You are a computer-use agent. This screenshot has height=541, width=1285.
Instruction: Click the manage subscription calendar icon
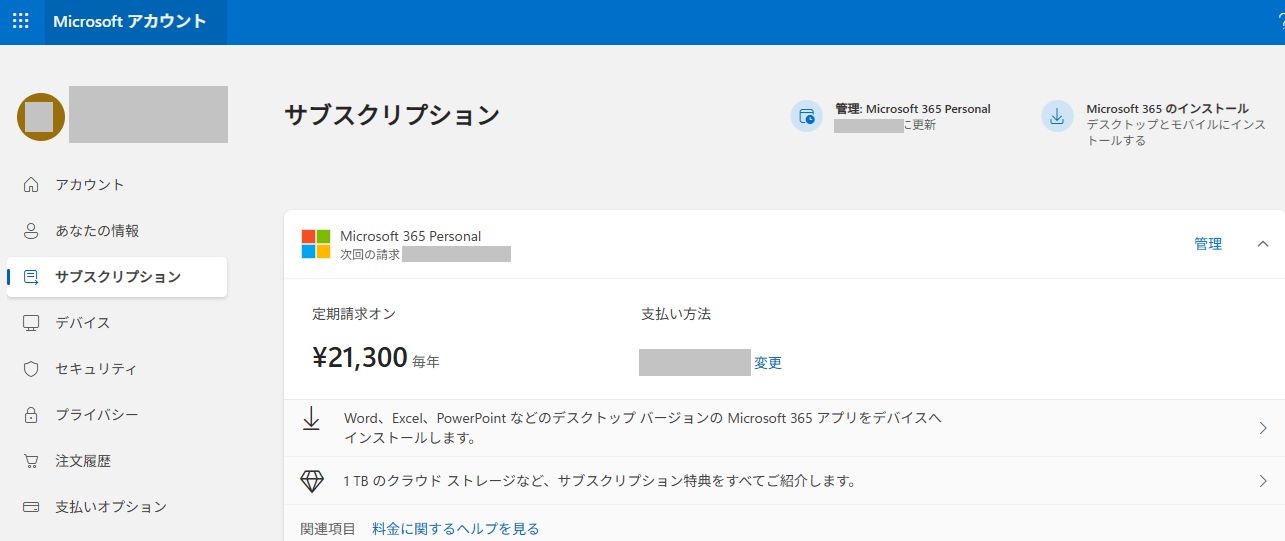click(x=807, y=116)
